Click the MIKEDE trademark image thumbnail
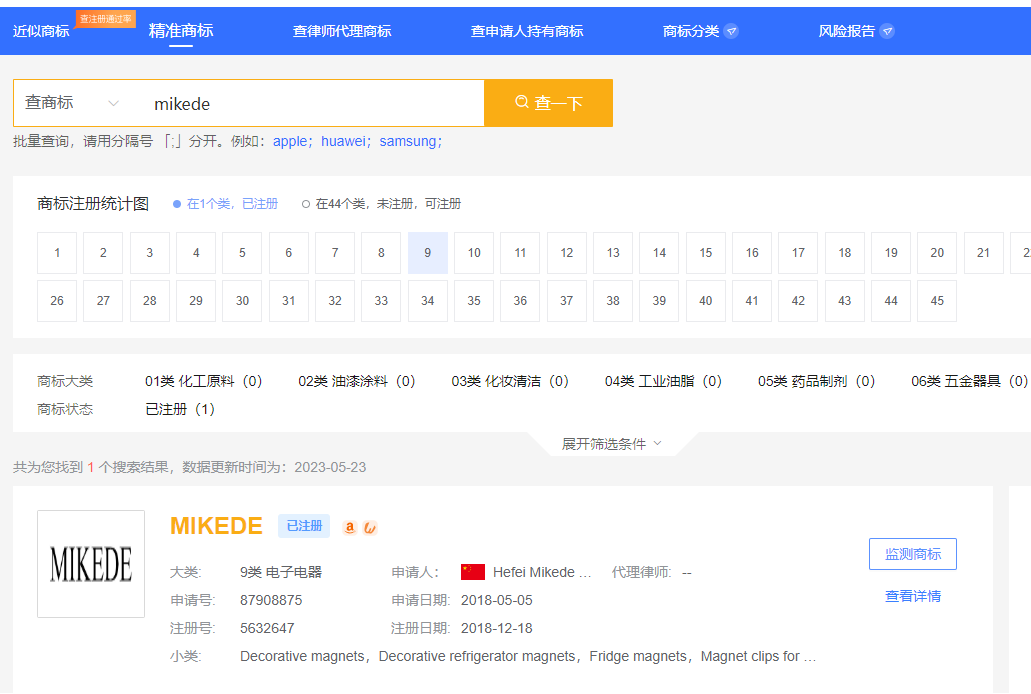 (91, 564)
